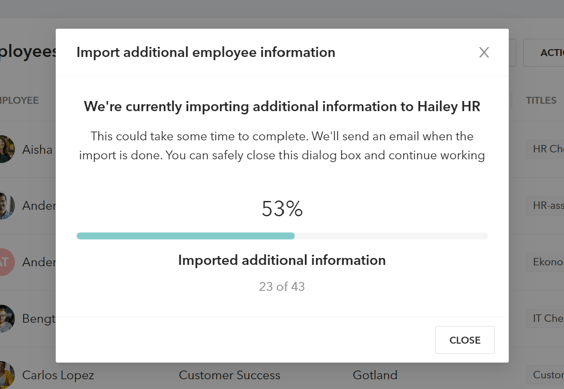This screenshot has width=564, height=389.
Task: Dismiss the import dialog with the X icon
Action: (x=484, y=53)
